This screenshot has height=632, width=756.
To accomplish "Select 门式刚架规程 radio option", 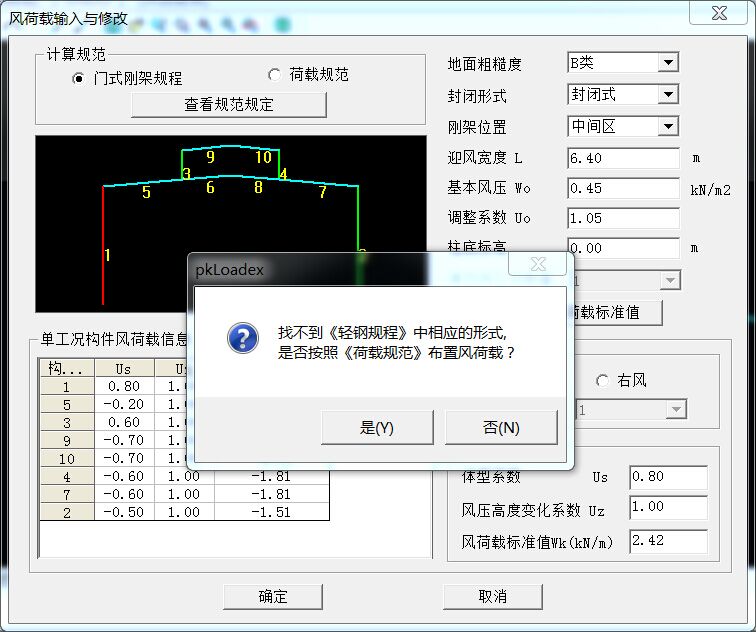I will 78,78.
